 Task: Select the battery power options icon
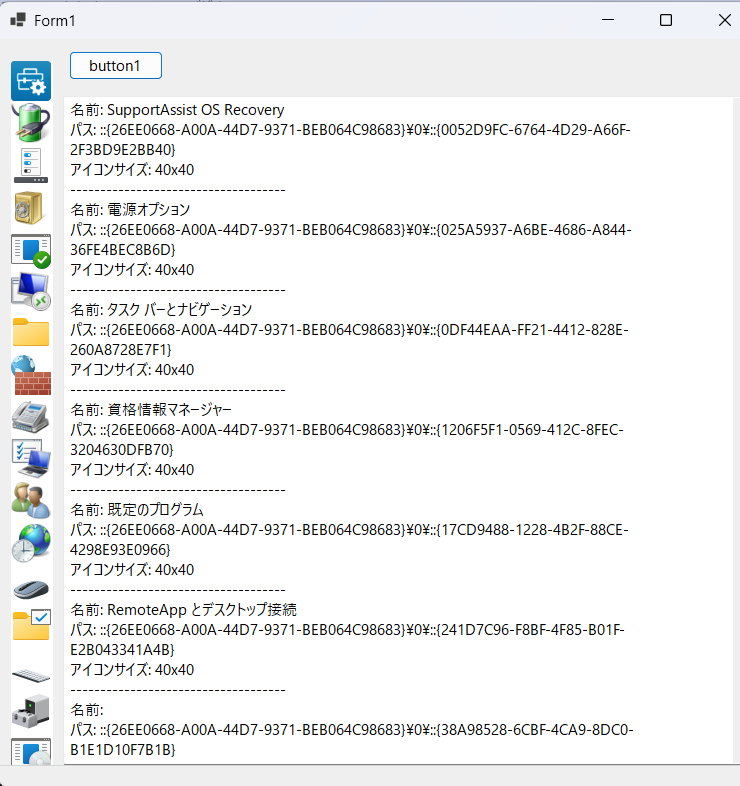[x=31, y=121]
